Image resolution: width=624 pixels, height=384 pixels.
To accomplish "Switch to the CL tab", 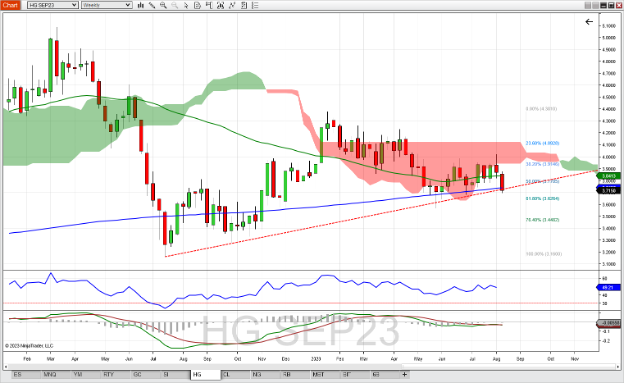I will [236, 374].
